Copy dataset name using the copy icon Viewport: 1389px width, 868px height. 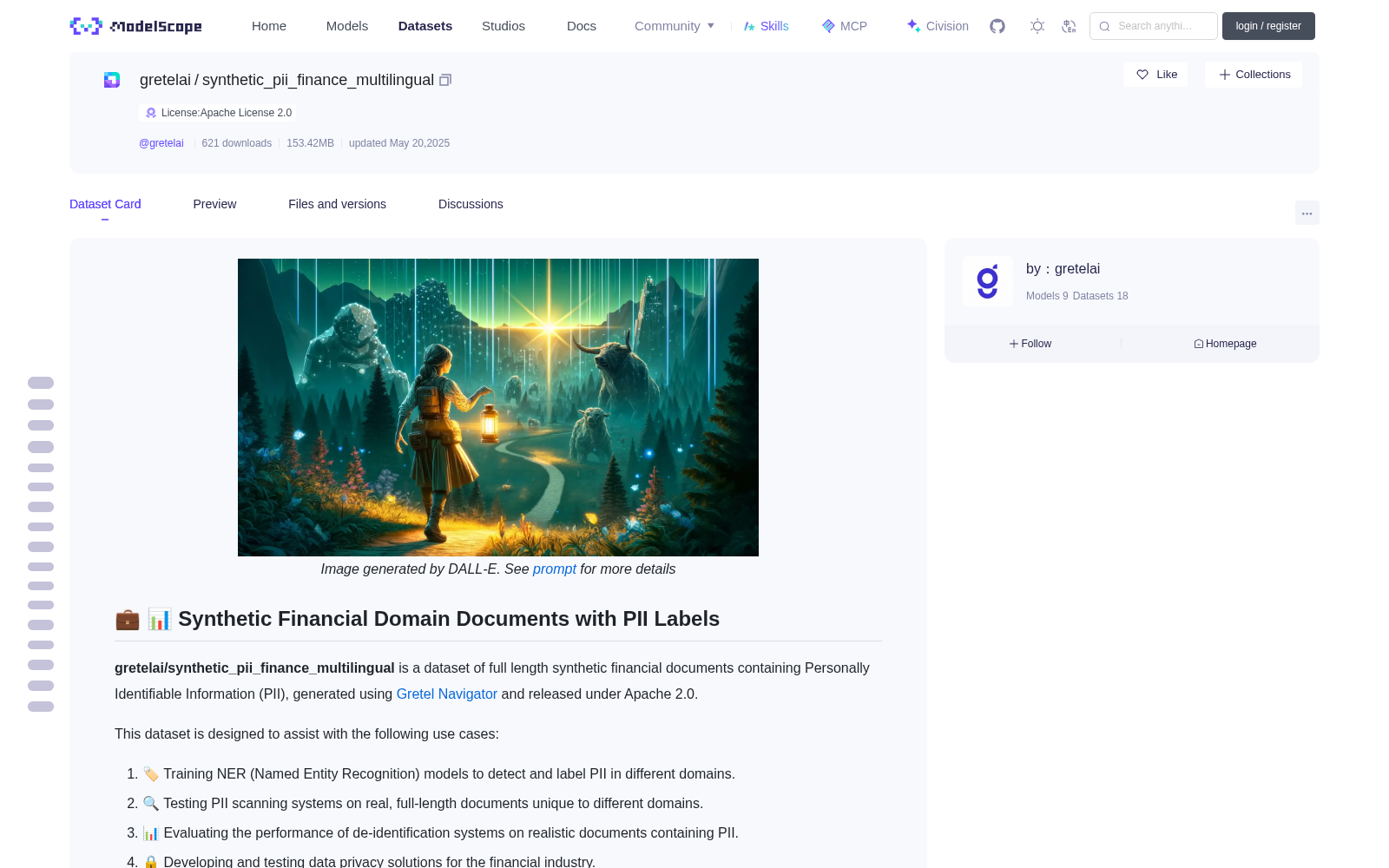(x=445, y=80)
